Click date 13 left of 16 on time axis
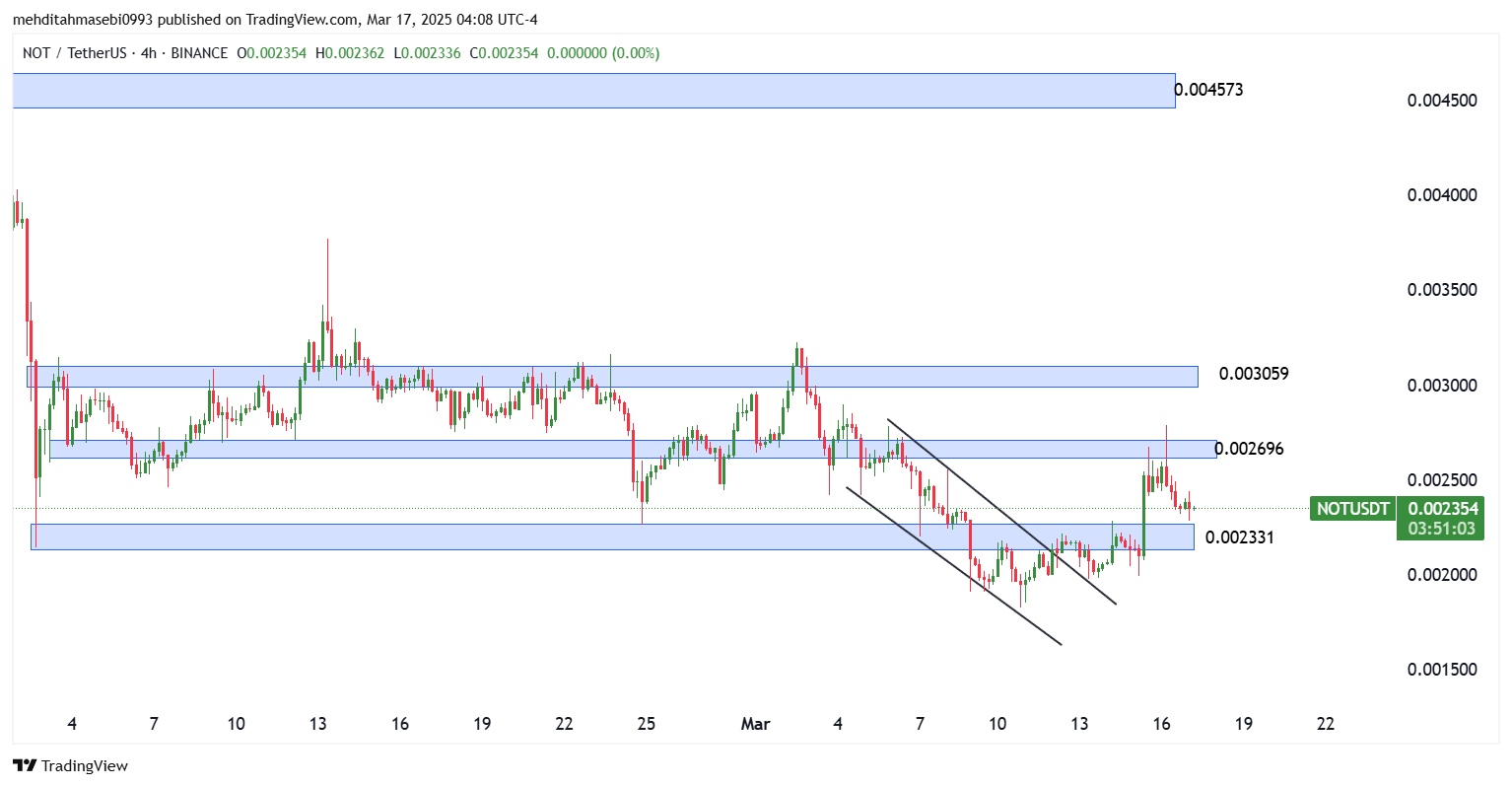Screen dimensions: 1512x787 pyautogui.click(x=1080, y=724)
